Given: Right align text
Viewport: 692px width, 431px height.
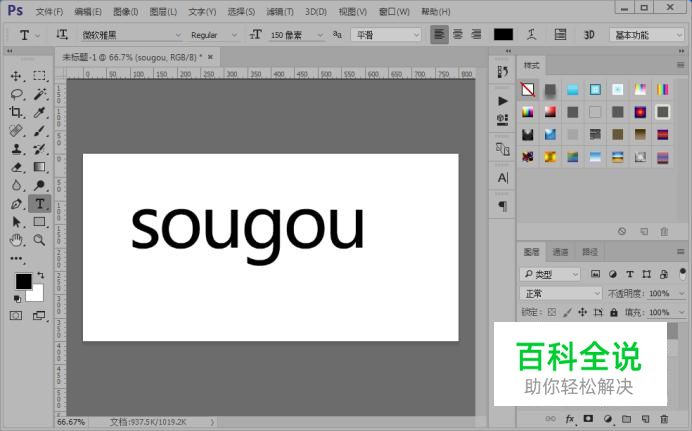Looking at the screenshot, I should 476,34.
